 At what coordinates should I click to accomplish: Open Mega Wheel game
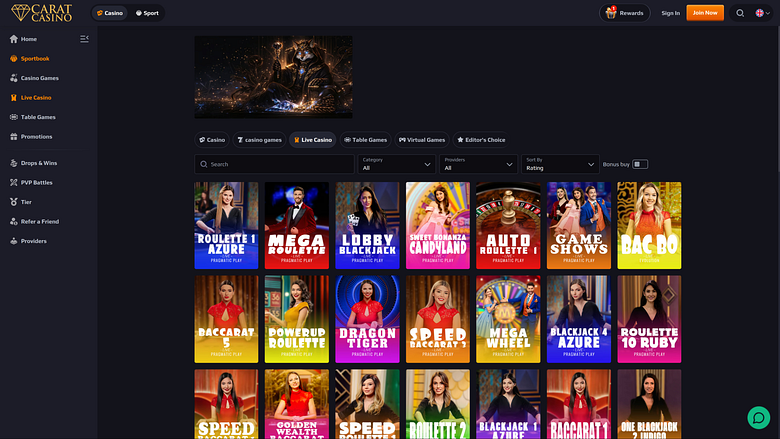pos(508,319)
